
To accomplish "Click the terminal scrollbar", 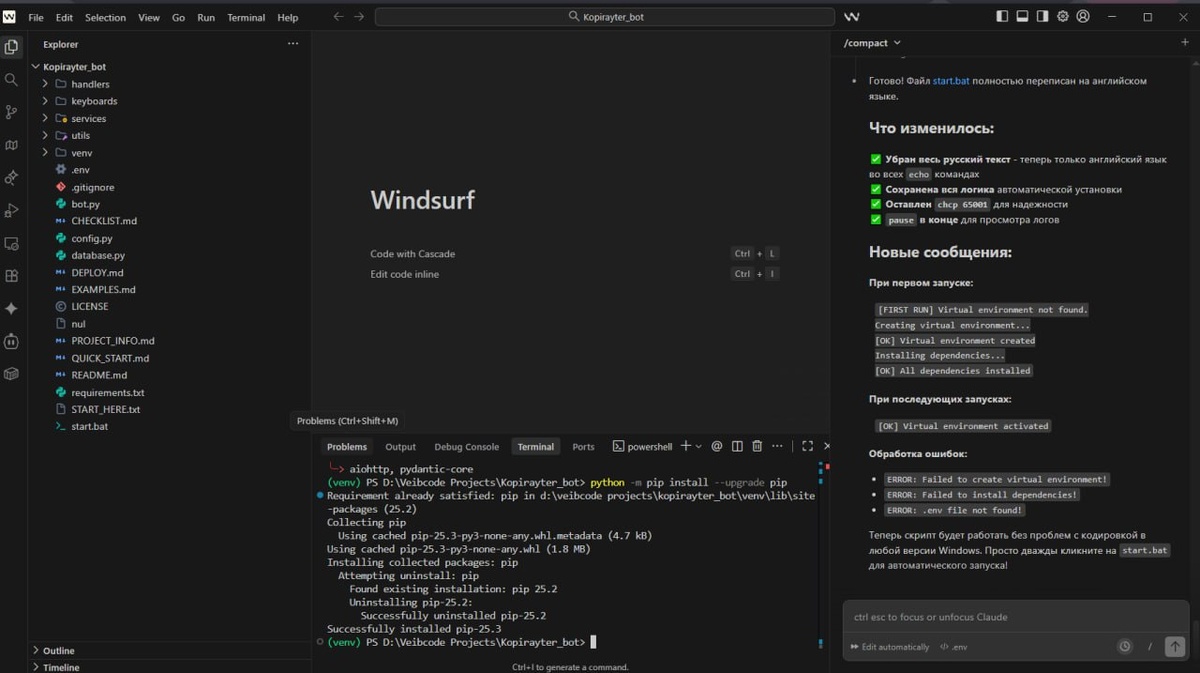I will tap(823, 553).
